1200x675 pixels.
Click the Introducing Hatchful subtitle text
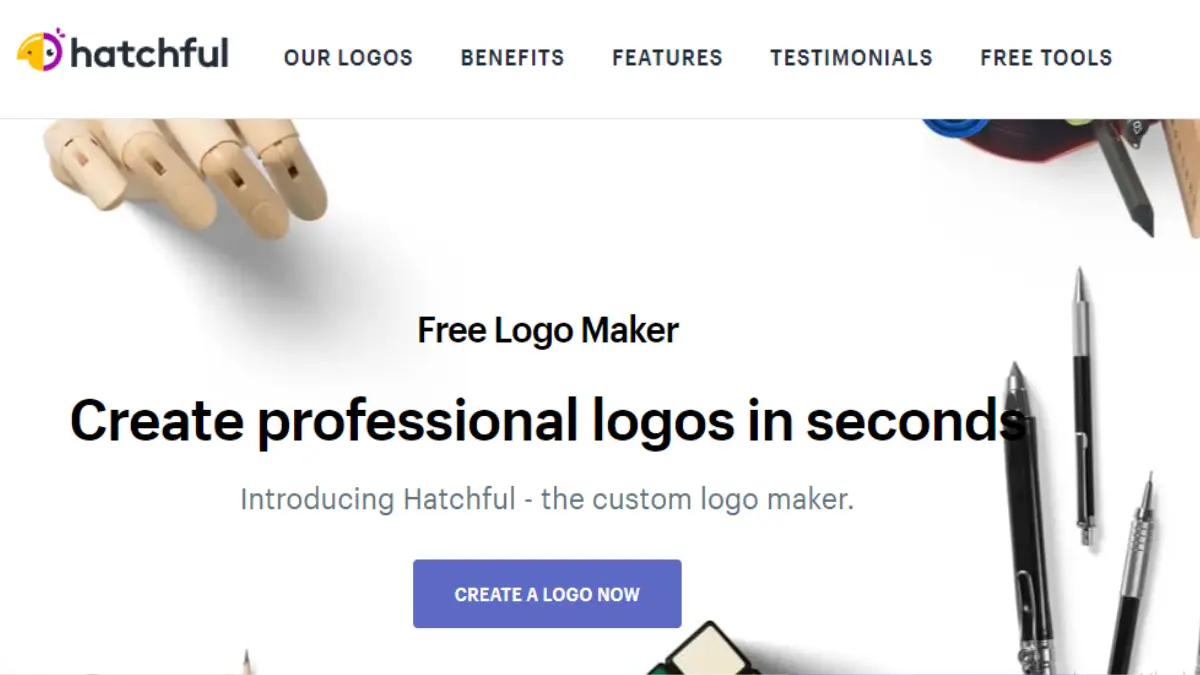pyautogui.click(x=547, y=498)
